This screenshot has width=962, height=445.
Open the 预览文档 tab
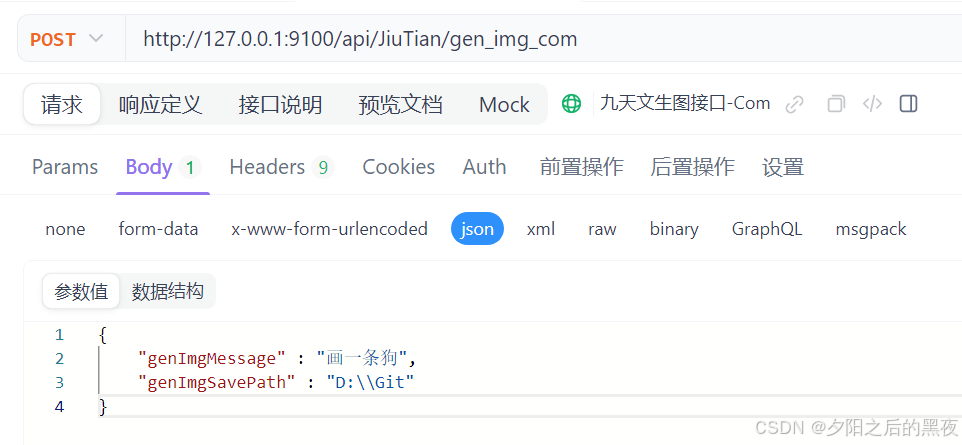[401, 104]
